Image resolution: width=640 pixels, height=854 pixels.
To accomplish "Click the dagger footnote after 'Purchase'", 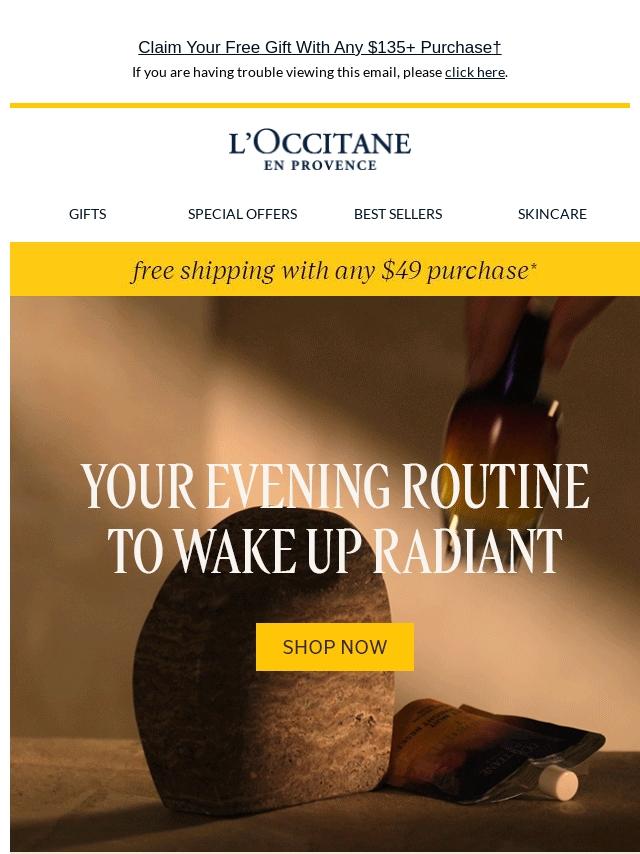I will [x=497, y=47].
